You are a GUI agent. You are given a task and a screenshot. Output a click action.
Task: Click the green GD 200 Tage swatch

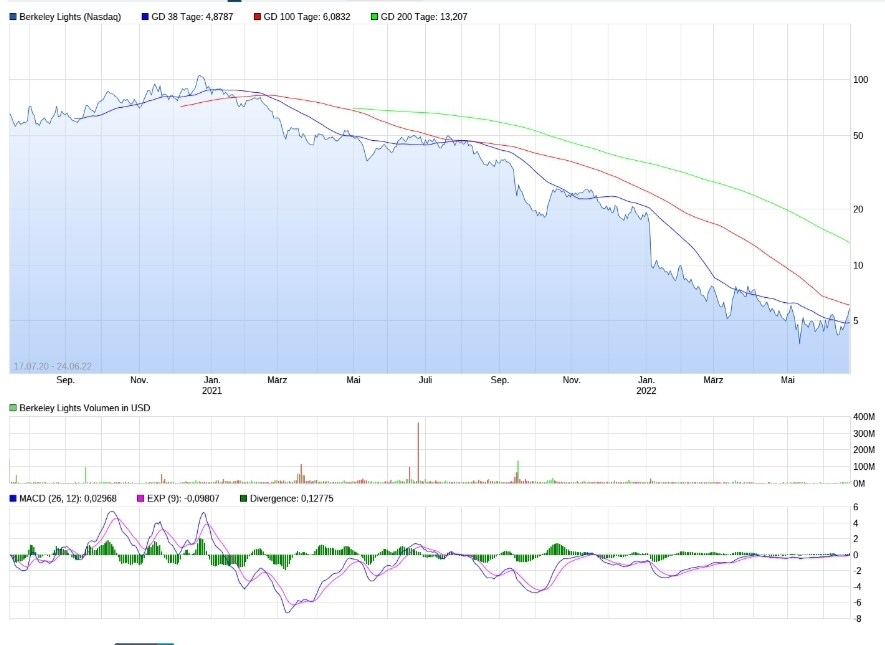375,17
